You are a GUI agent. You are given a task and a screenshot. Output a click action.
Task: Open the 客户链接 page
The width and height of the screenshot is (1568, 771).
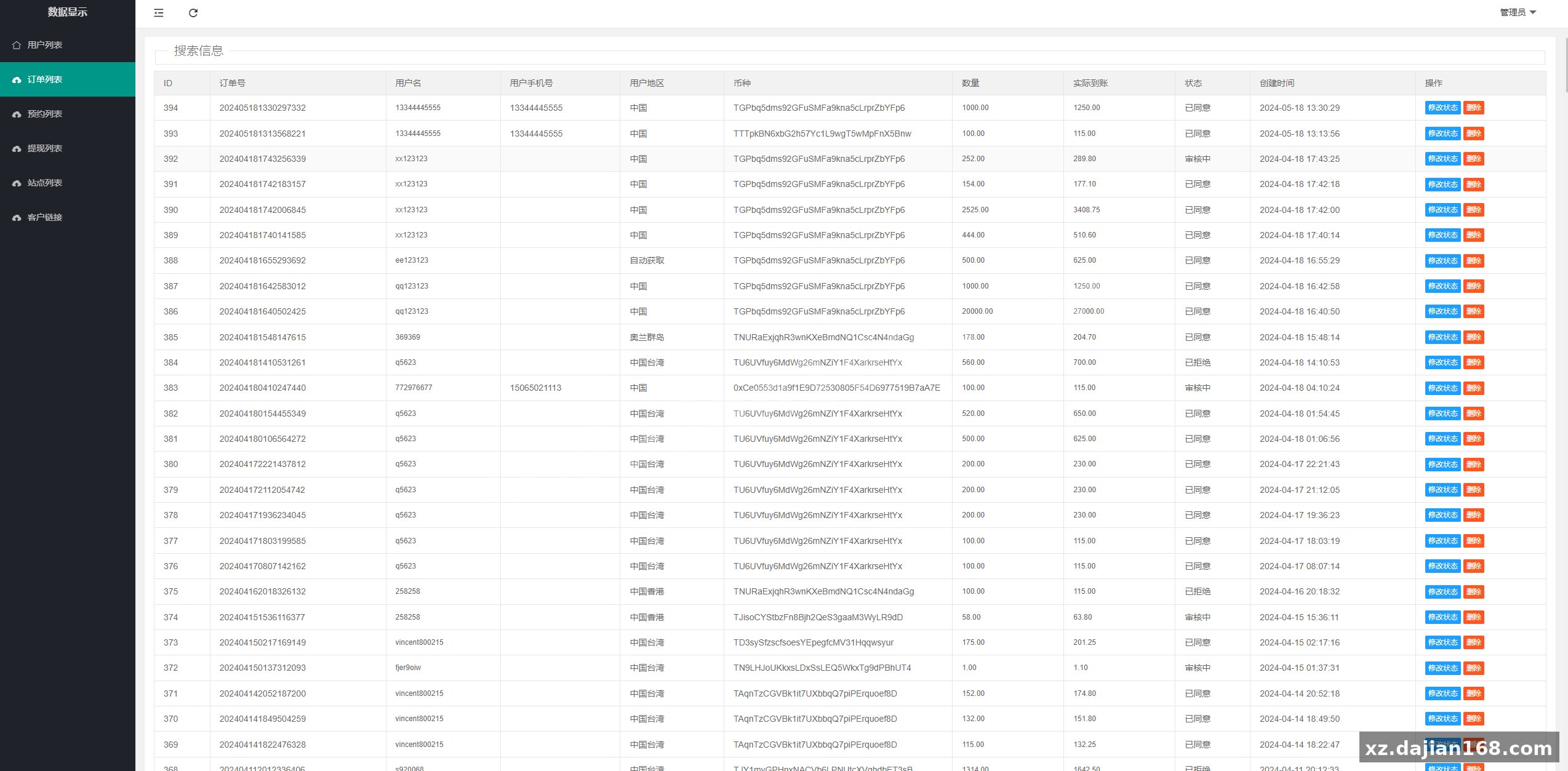(68, 217)
